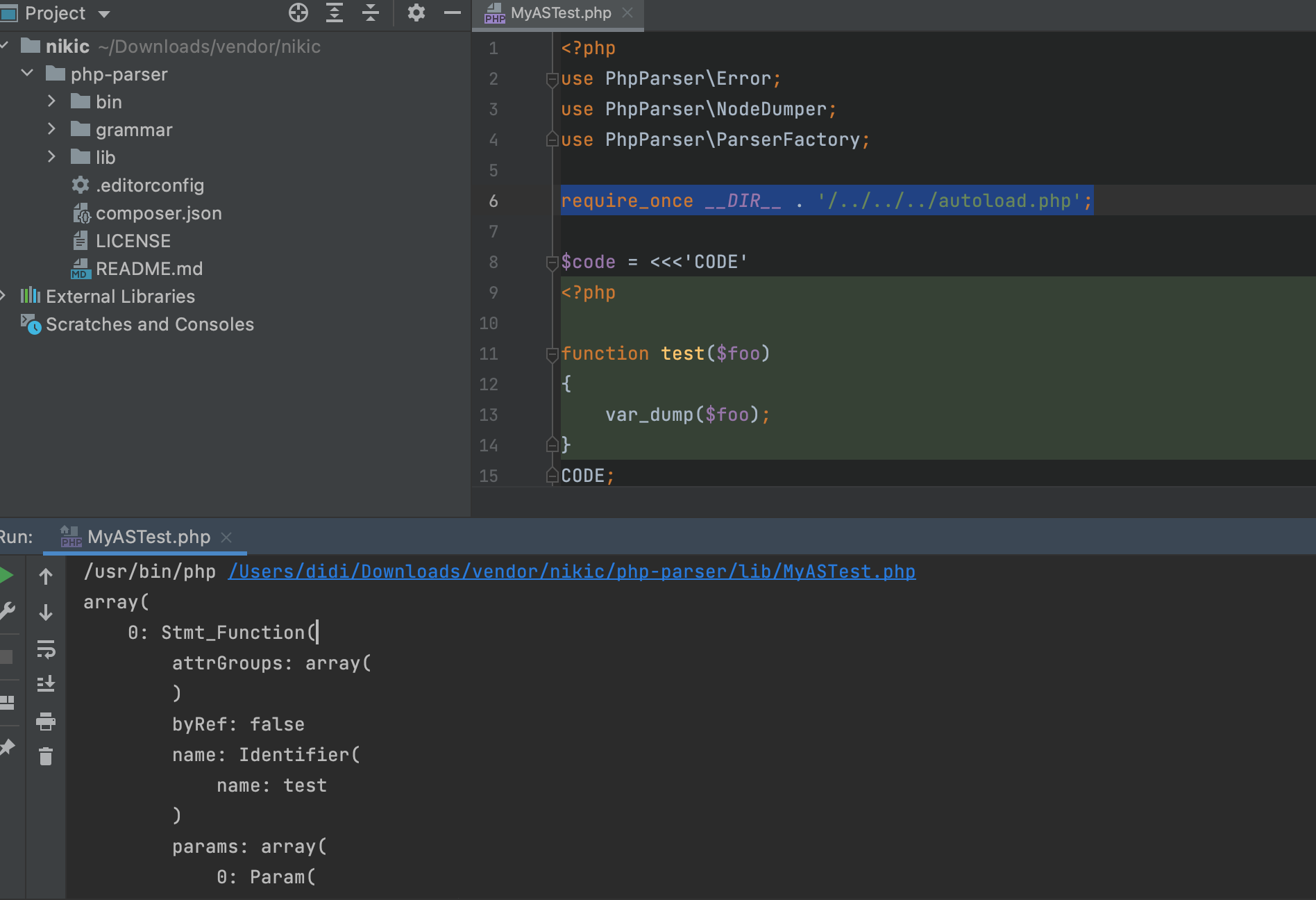Click the 'CODE;' heredoc end line

coord(587,476)
